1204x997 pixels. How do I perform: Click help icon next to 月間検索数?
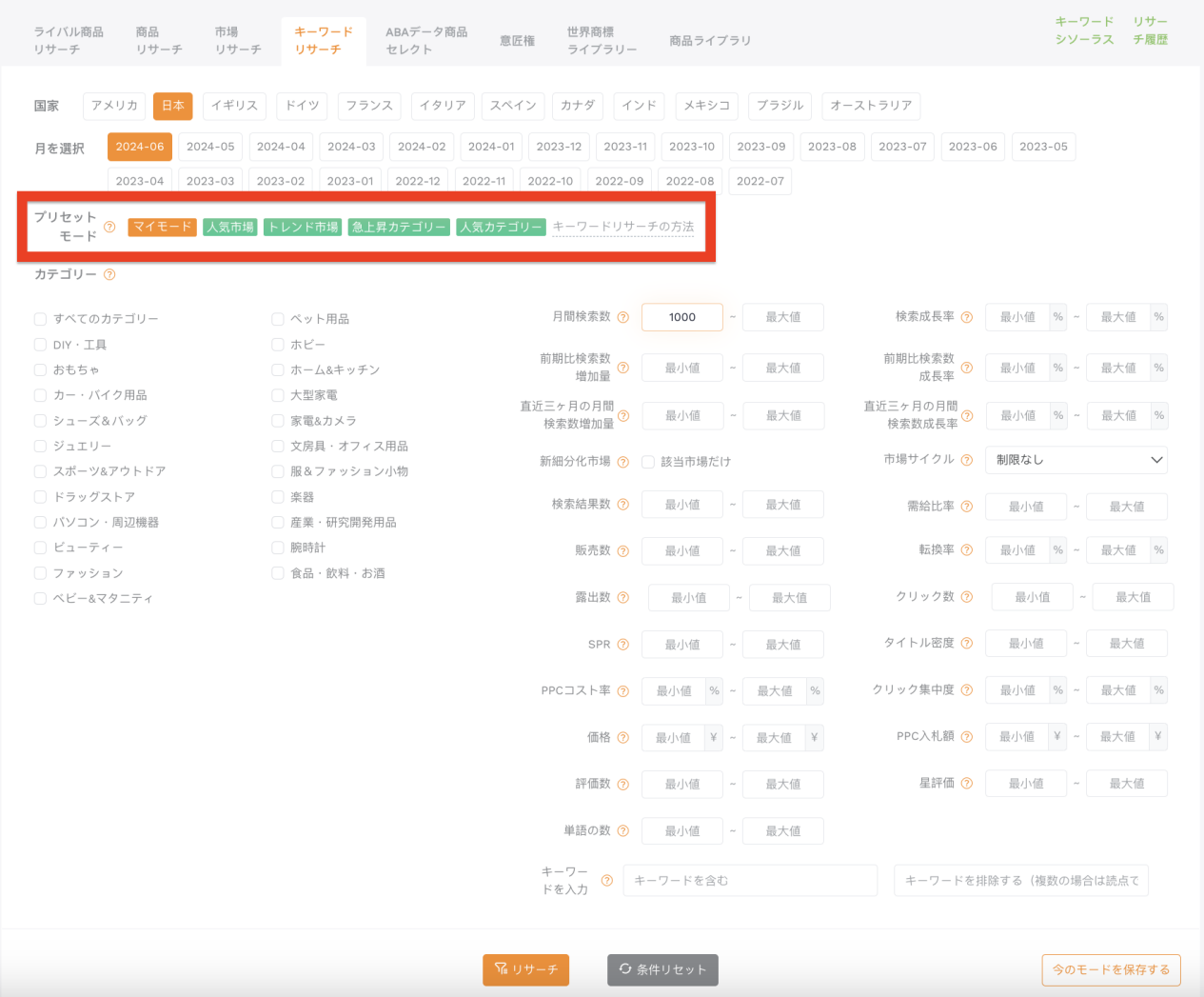(x=623, y=317)
